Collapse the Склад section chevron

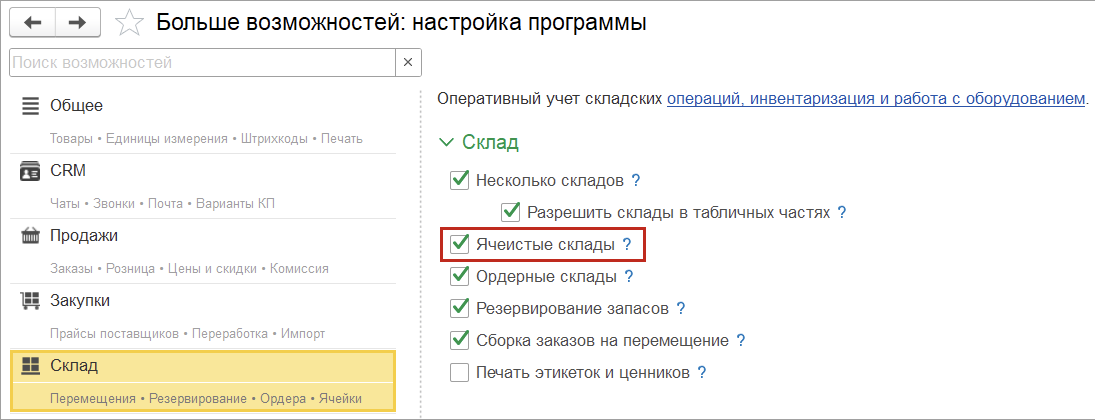pyautogui.click(x=446, y=143)
